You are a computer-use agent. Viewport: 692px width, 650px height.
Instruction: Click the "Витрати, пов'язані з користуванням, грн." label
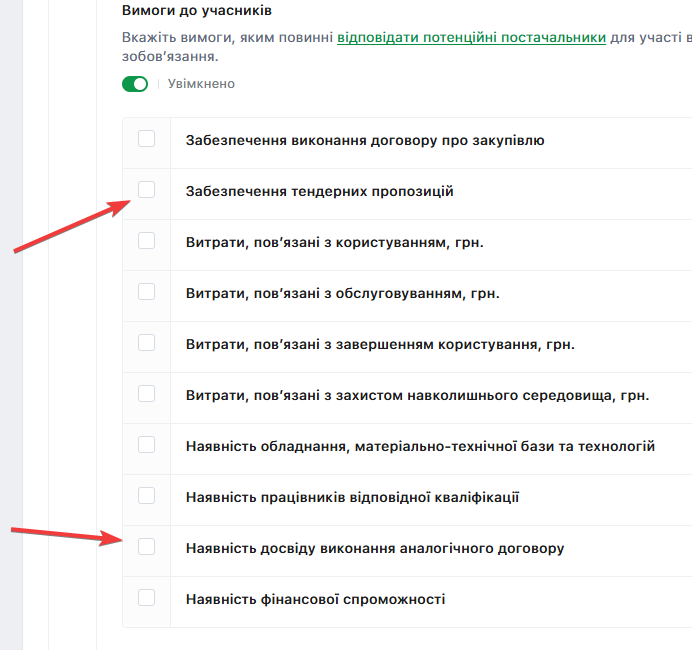tap(334, 242)
